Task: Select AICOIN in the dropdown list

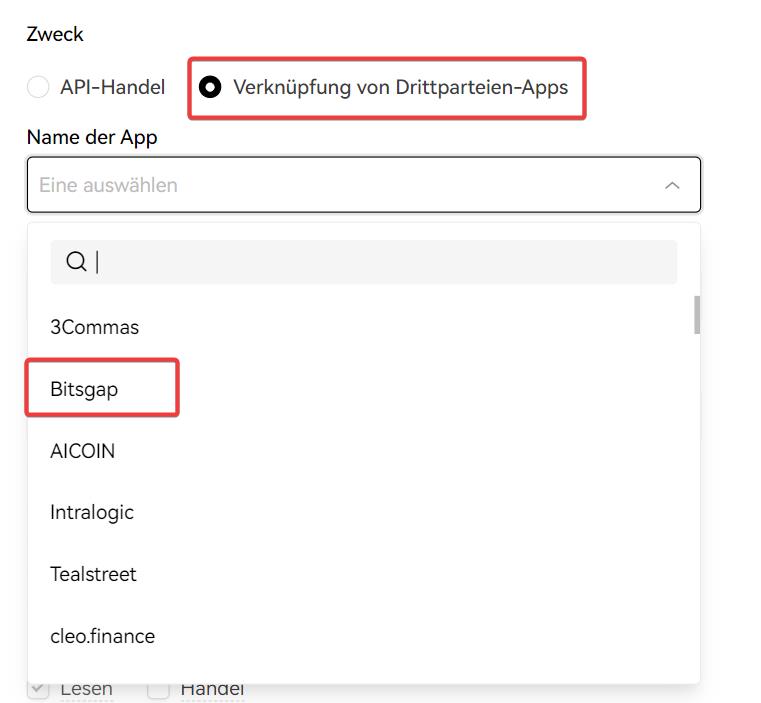Action: 83,451
